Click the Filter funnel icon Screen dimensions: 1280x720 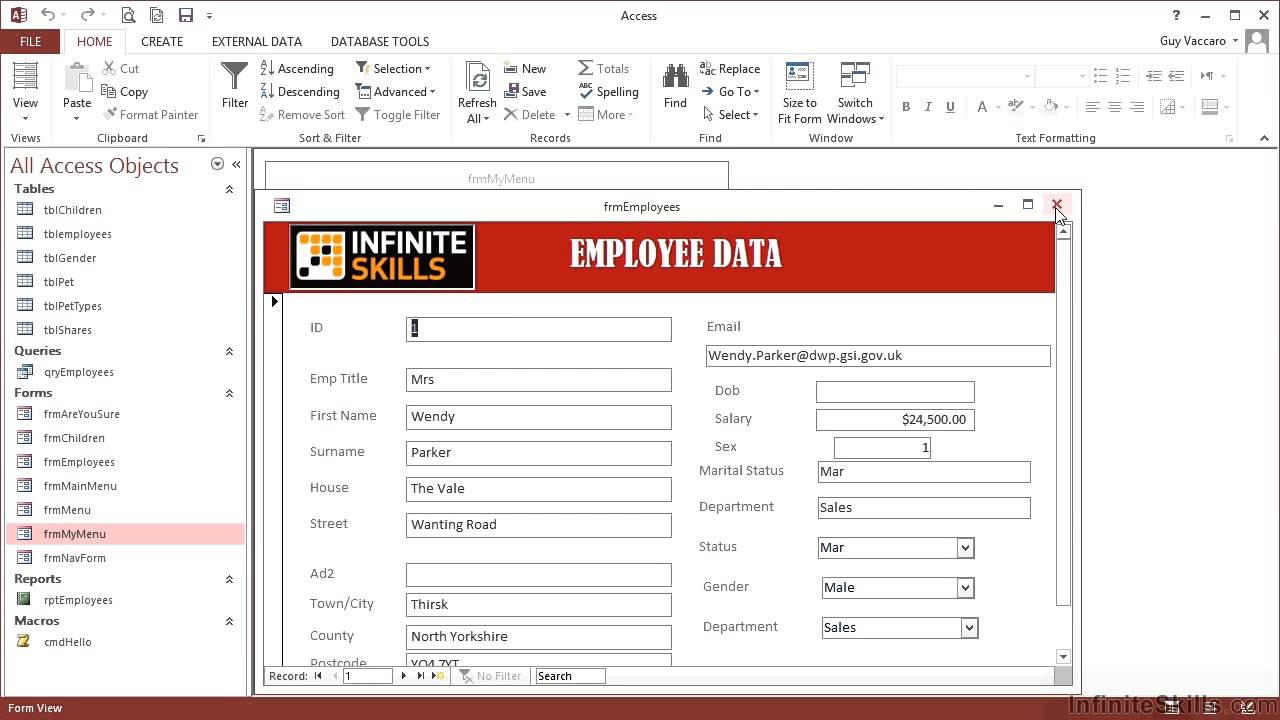(x=235, y=85)
